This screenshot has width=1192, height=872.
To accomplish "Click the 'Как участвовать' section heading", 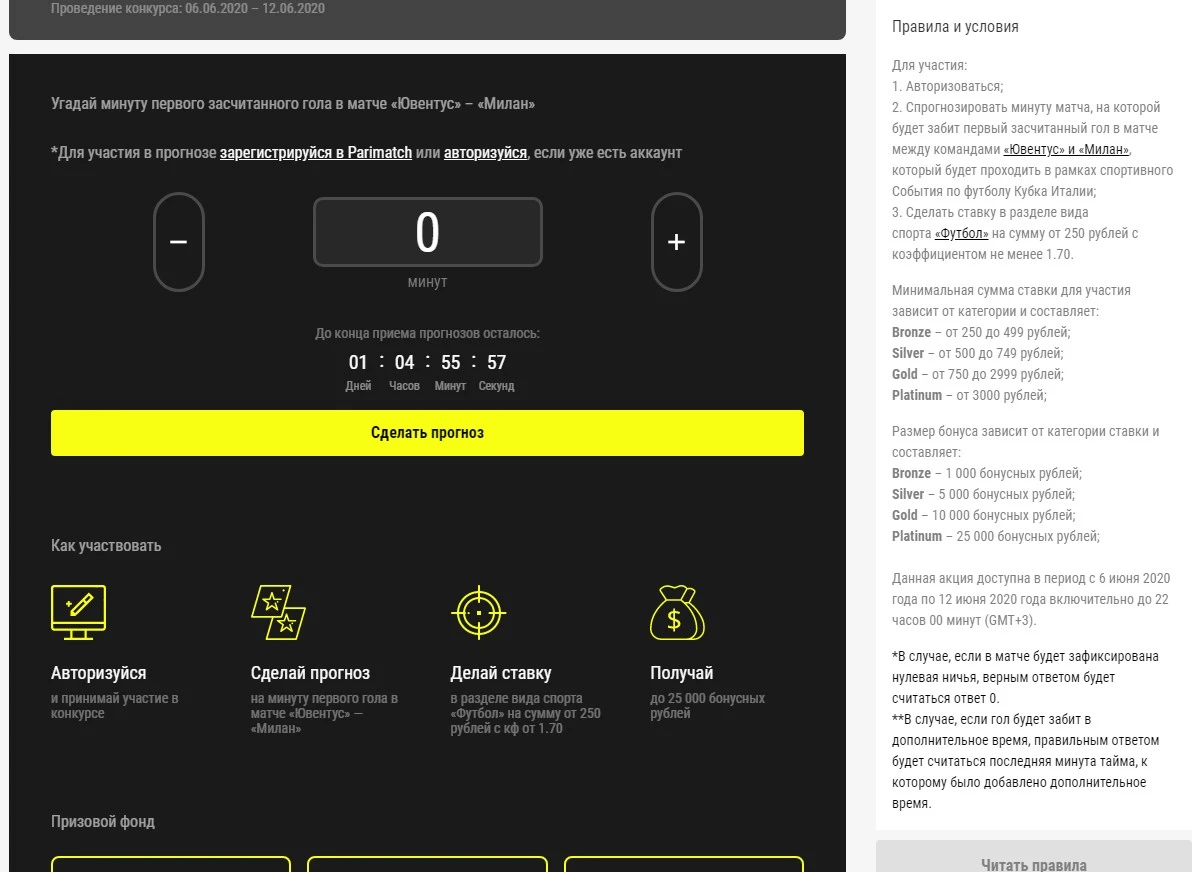I will click(x=106, y=545).
